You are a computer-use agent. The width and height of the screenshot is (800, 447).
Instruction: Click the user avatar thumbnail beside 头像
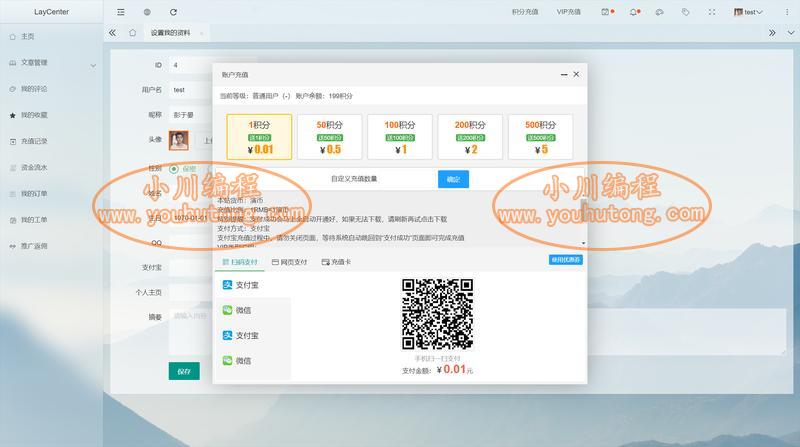click(179, 140)
